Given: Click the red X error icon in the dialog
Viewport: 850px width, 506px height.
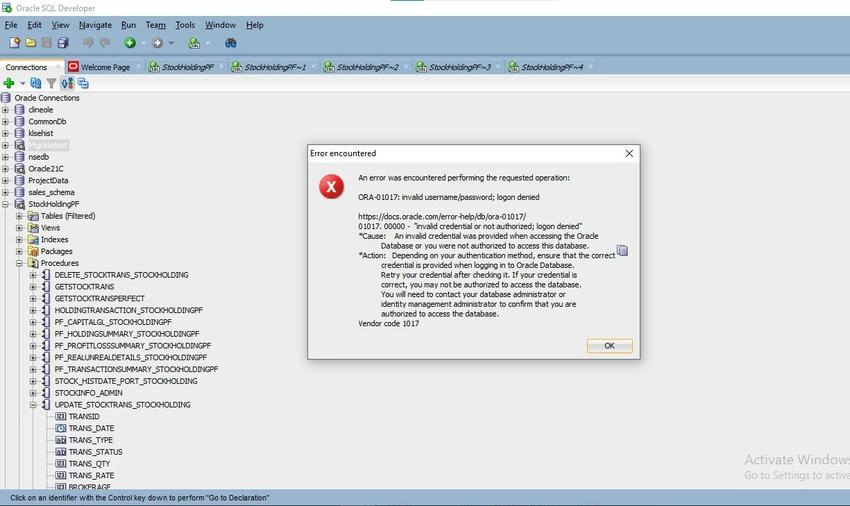Looking at the screenshot, I should pyautogui.click(x=331, y=187).
